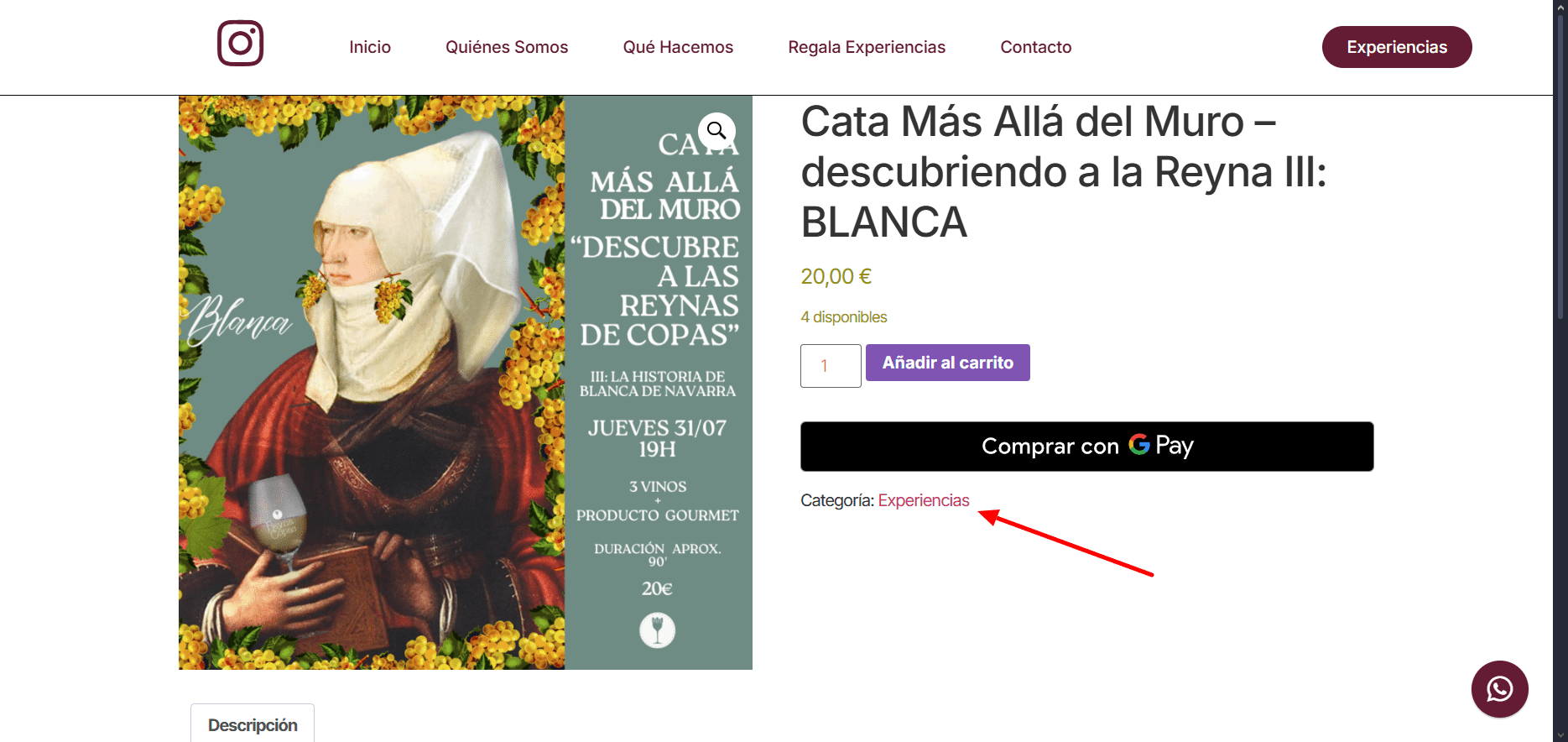Open the Instagram icon link
Viewport: 1568px width, 742px height.
click(241, 44)
